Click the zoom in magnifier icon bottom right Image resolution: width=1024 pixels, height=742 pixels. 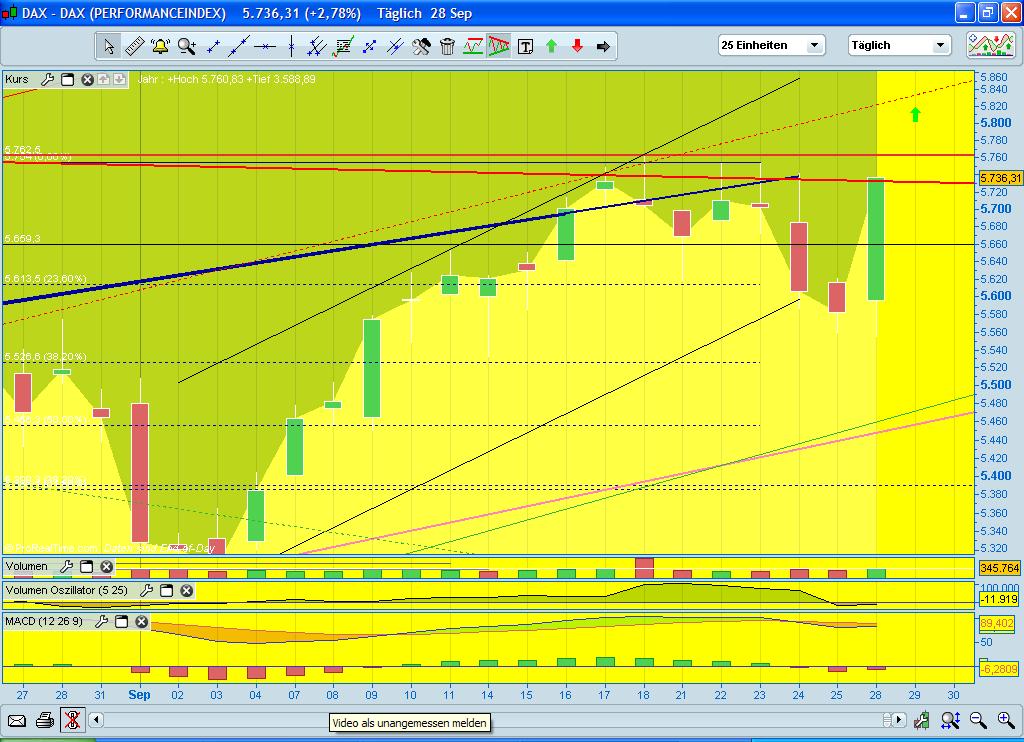coord(1006,720)
